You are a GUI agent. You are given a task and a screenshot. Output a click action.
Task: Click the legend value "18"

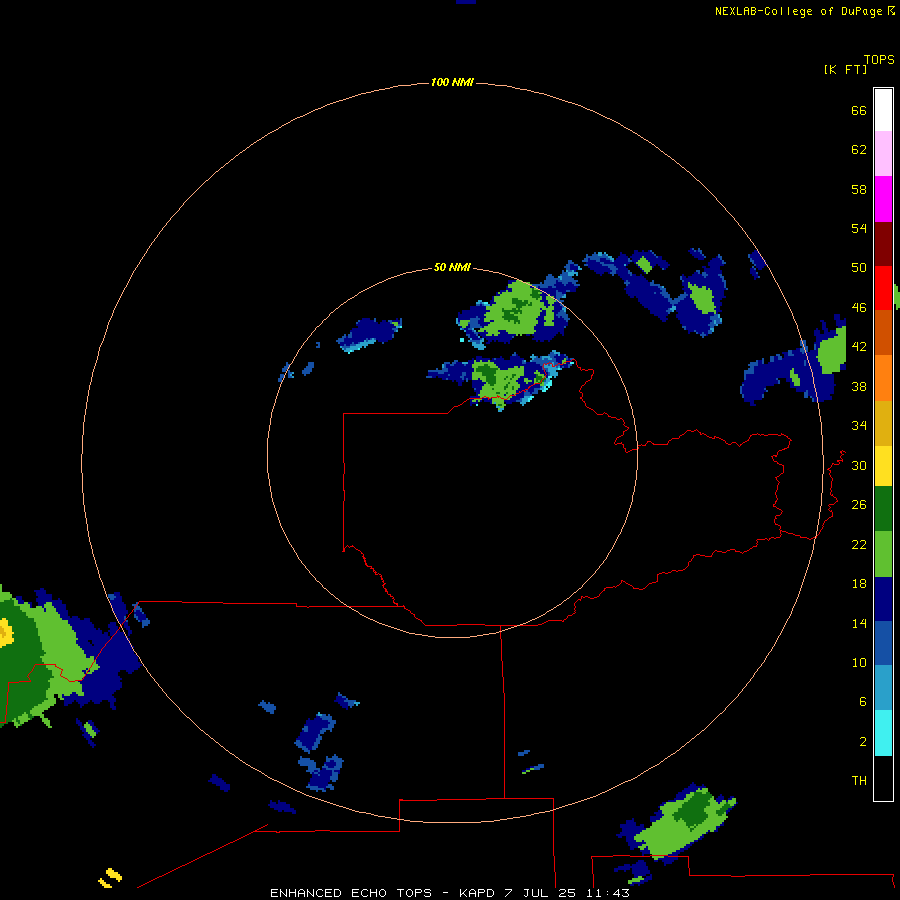coord(859,584)
